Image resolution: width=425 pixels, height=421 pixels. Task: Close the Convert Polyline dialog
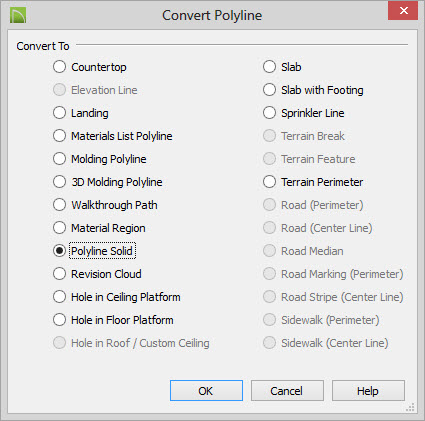pyautogui.click(x=403, y=11)
